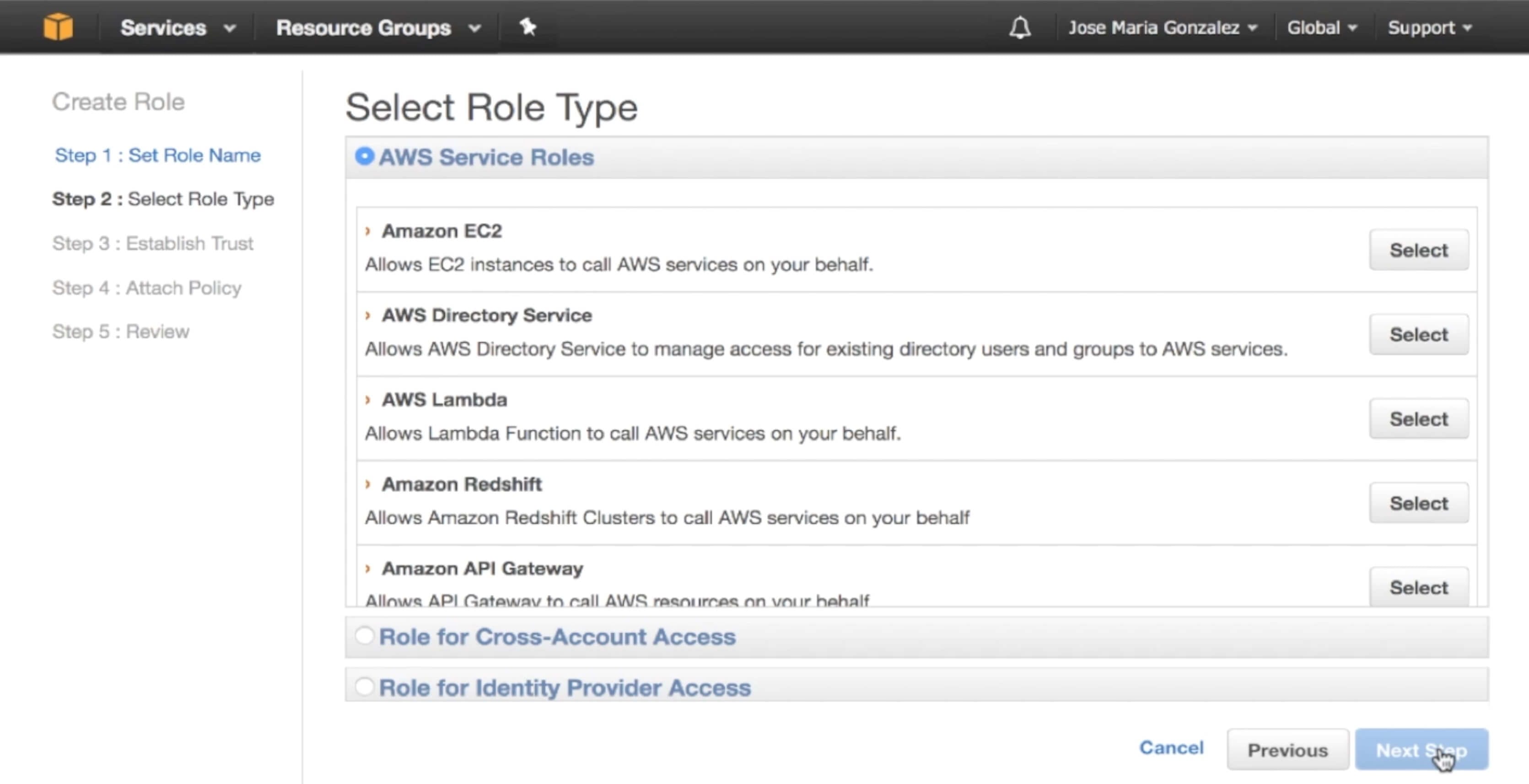
Task: Click the Select Role Type page heading
Action: point(491,107)
